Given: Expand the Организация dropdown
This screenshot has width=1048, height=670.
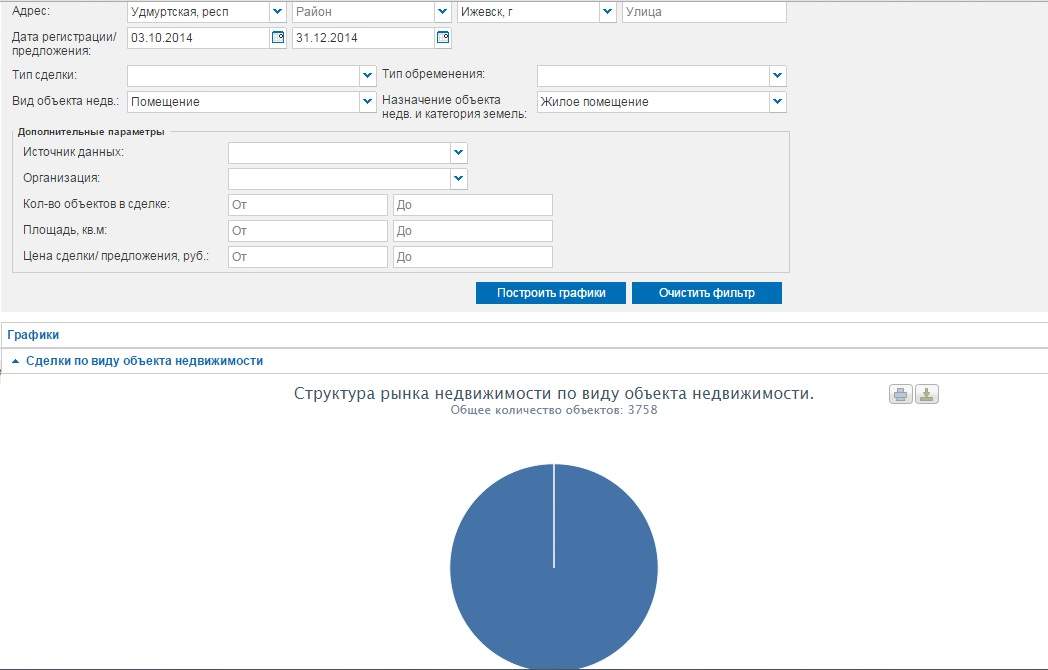Looking at the screenshot, I should [458, 179].
